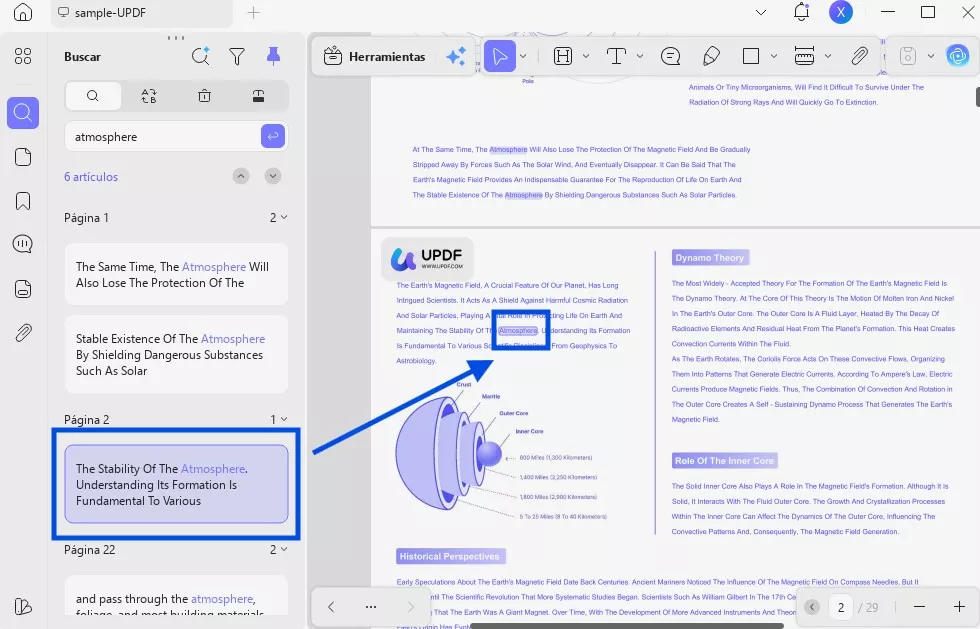Open the UPDF AI assistant swirl icon
Image resolution: width=980 pixels, height=629 pixels.
click(958, 56)
